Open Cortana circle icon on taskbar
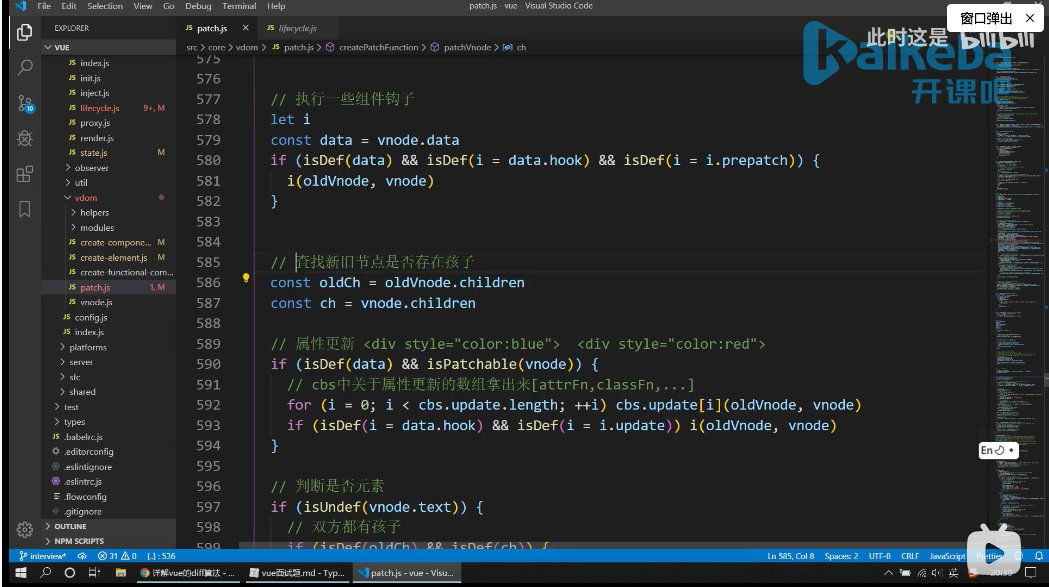 click(x=70, y=573)
